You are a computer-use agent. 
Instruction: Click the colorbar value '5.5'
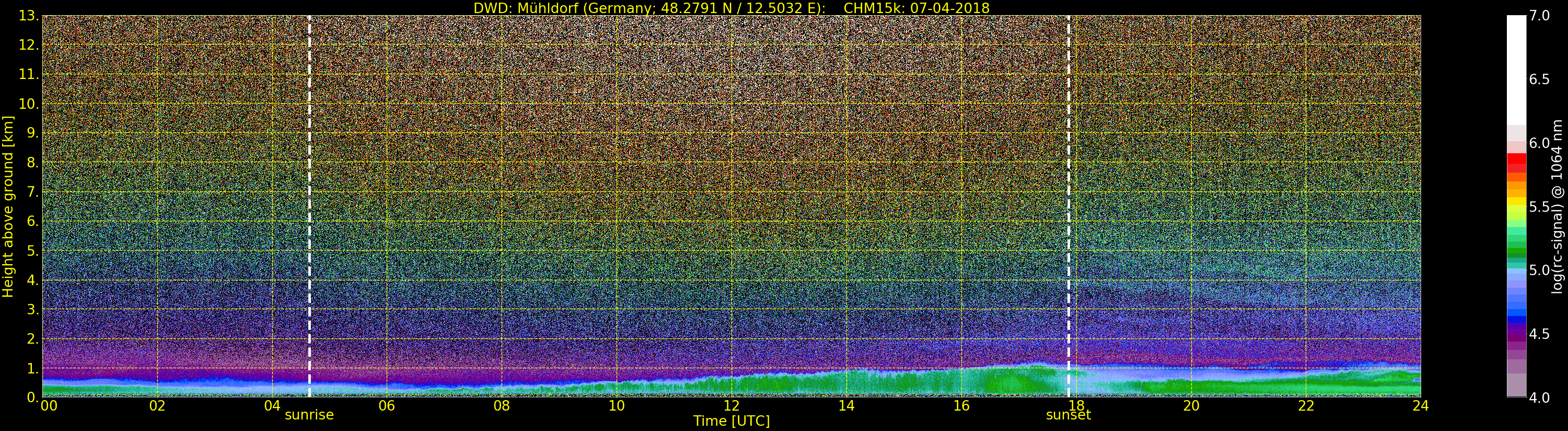click(1539, 207)
